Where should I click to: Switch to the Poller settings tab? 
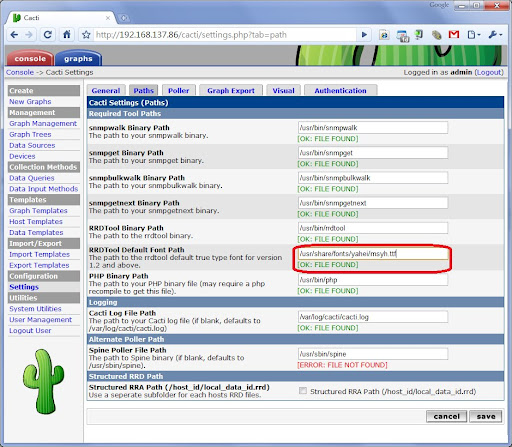tap(178, 90)
